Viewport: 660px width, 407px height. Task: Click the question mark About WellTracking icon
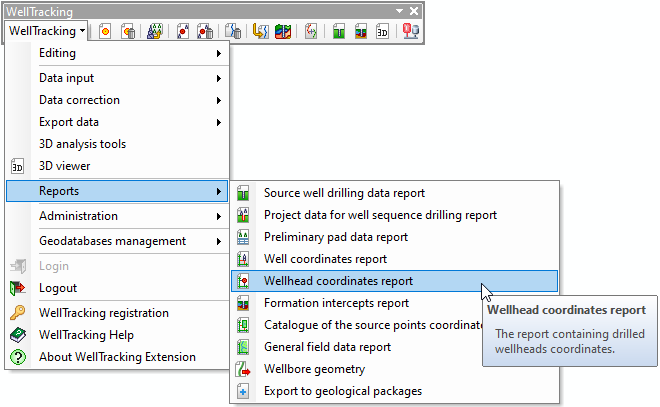pyautogui.click(x=18, y=357)
